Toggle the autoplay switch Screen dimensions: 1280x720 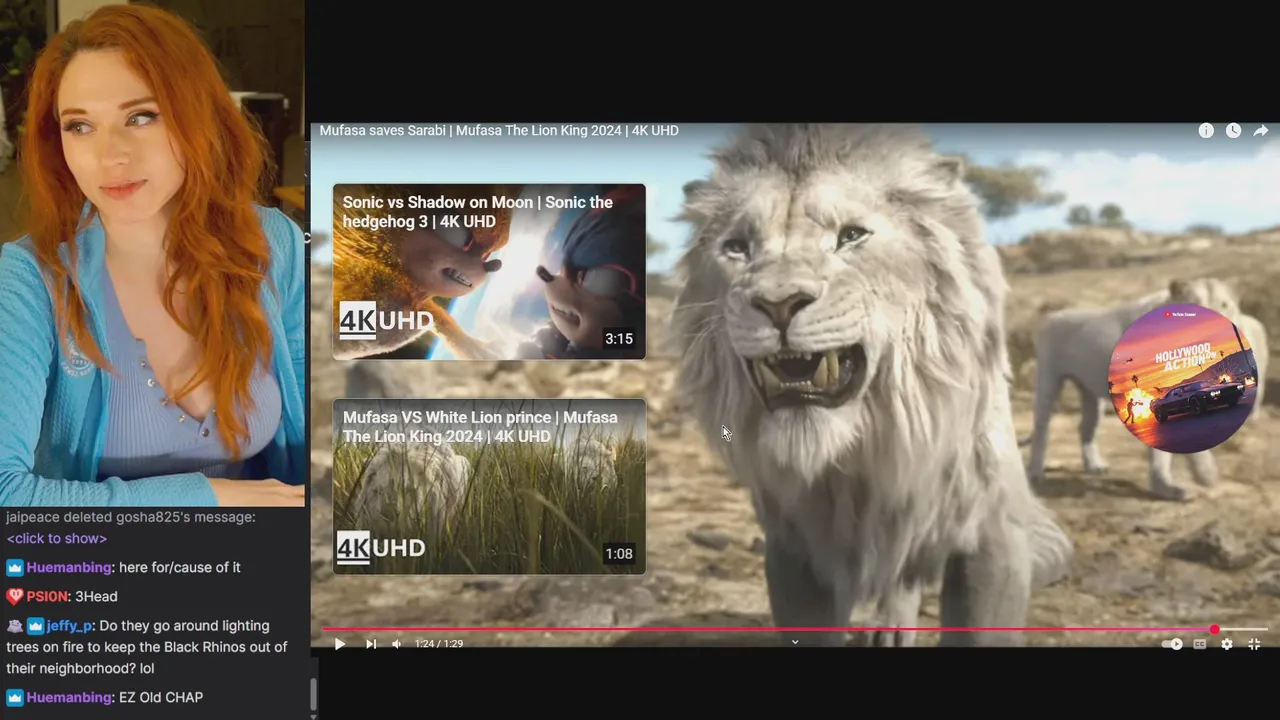point(1172,644)
